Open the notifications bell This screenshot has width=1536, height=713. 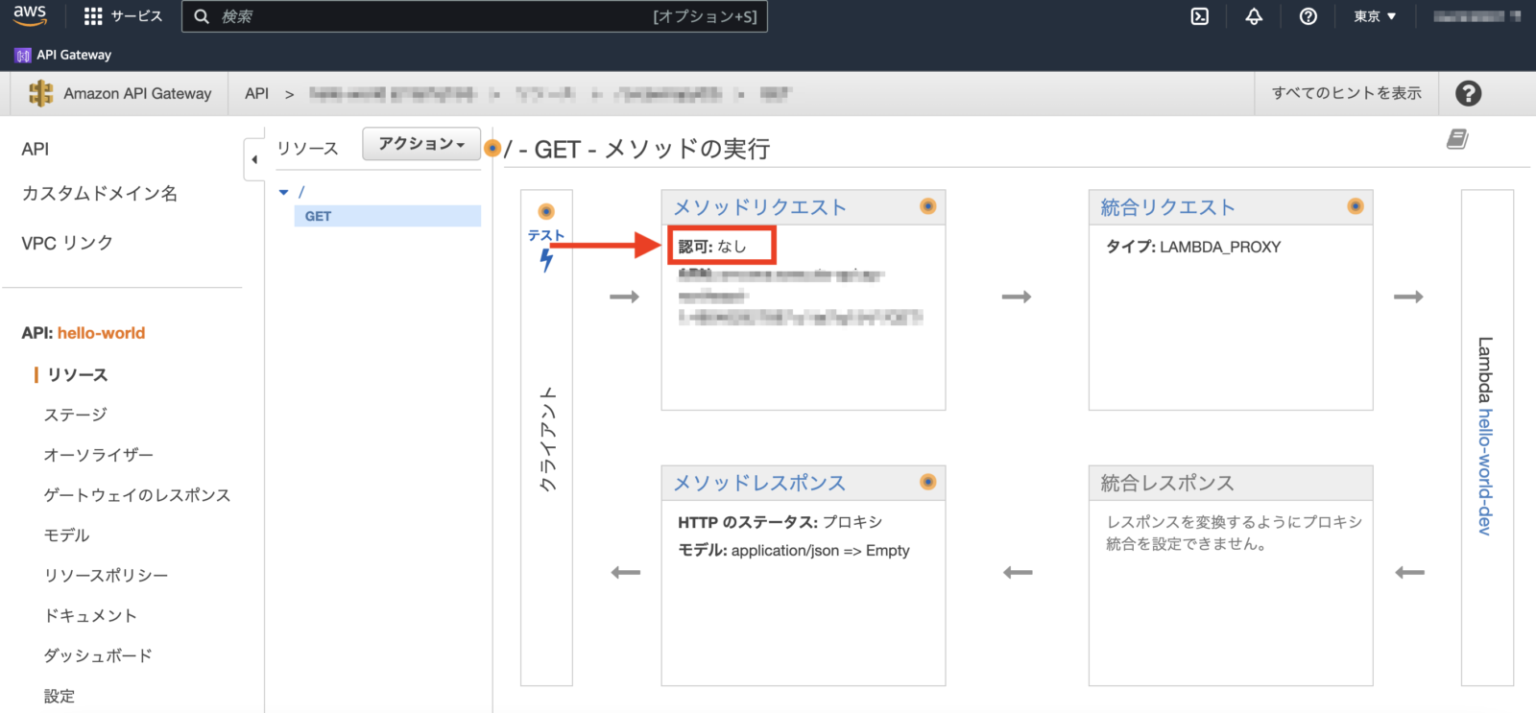[x=1253, y=16]
